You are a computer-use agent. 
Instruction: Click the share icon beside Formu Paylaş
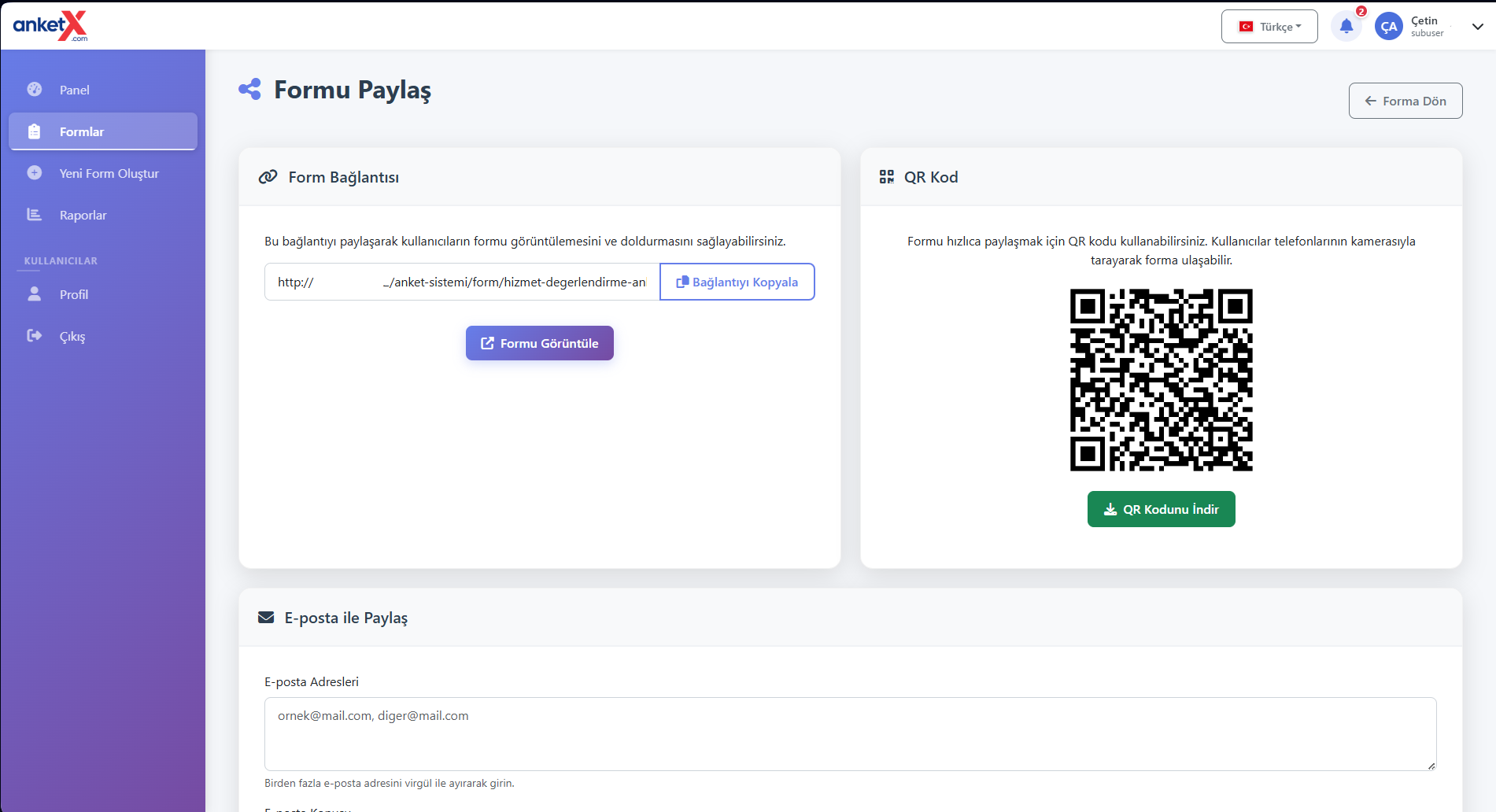[249, 90]
